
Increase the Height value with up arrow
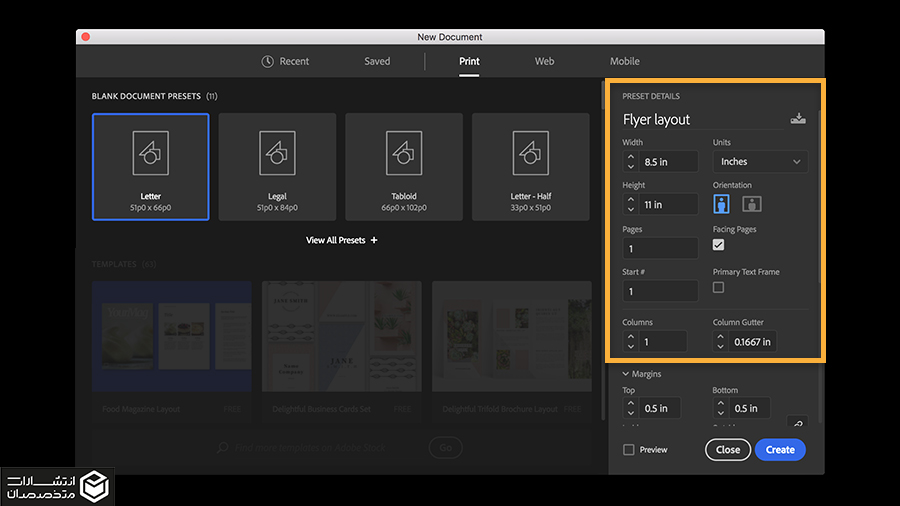click(631, 199)
